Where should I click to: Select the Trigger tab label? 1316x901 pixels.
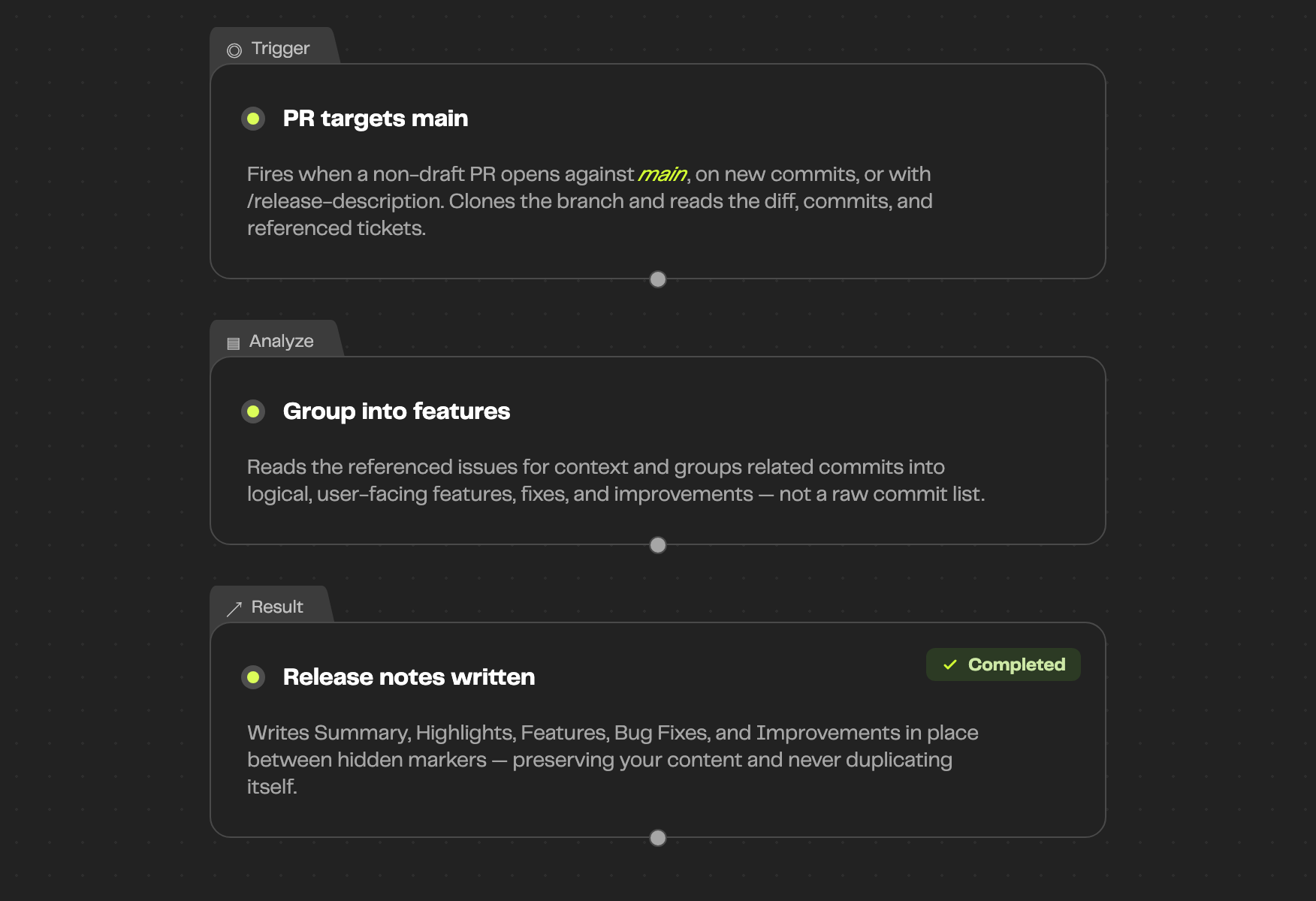coord(280,48)
